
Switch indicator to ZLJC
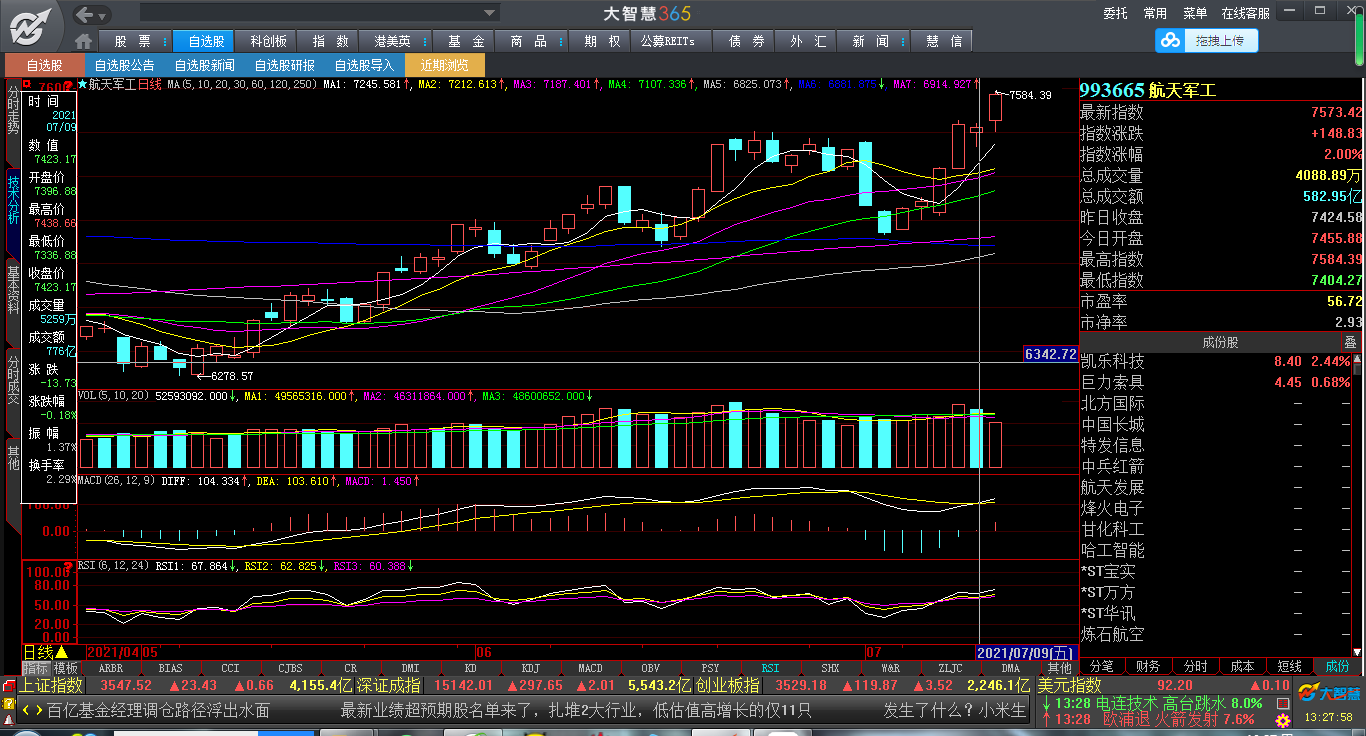click(950, 668)
